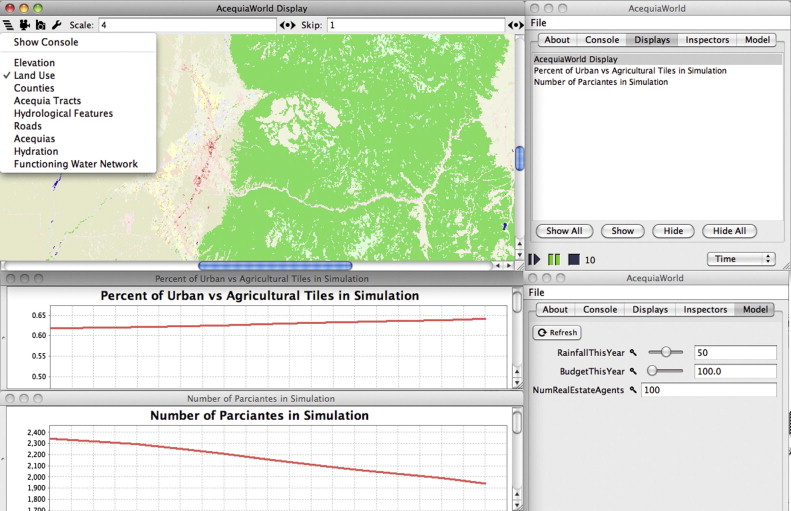Click the movie camera record icon
Viewport: 791px width, 511px height.
(24, 25)
